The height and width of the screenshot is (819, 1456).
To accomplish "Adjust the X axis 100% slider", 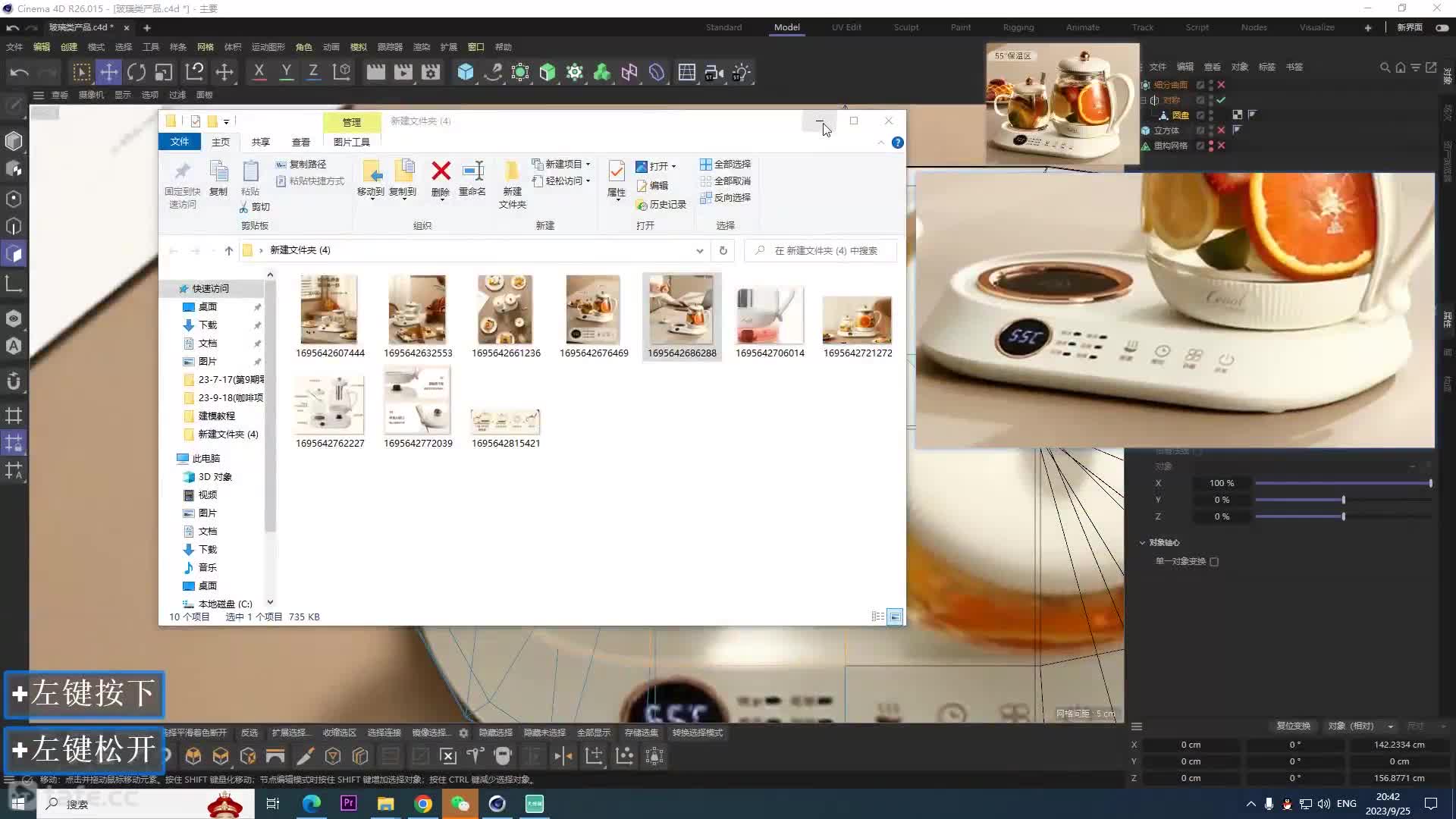I will click(x=1343, y=483).
